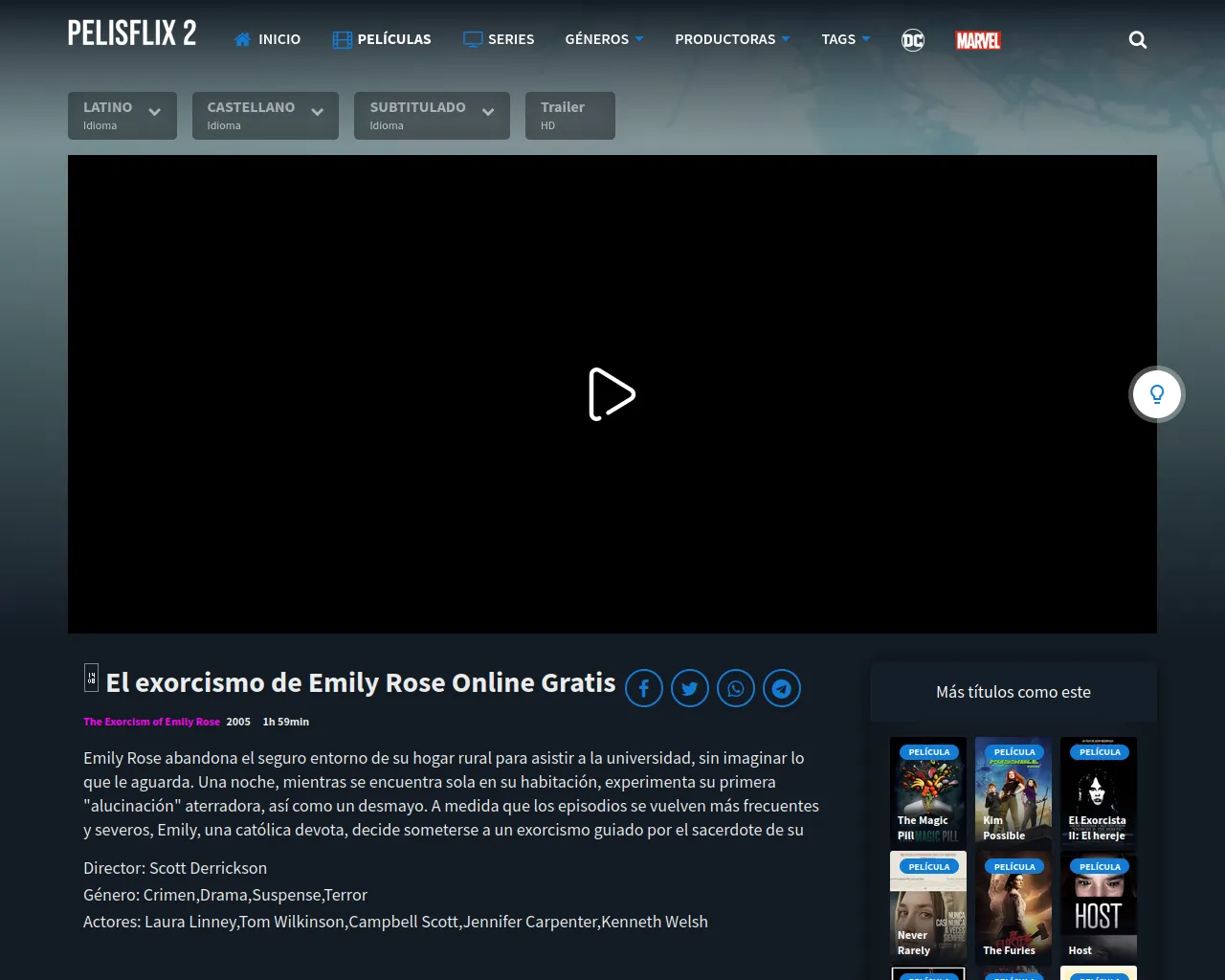Expand the CASTELLANO language dropdown
Viewport: 1225px width, 980px height.
pos(265,115)
